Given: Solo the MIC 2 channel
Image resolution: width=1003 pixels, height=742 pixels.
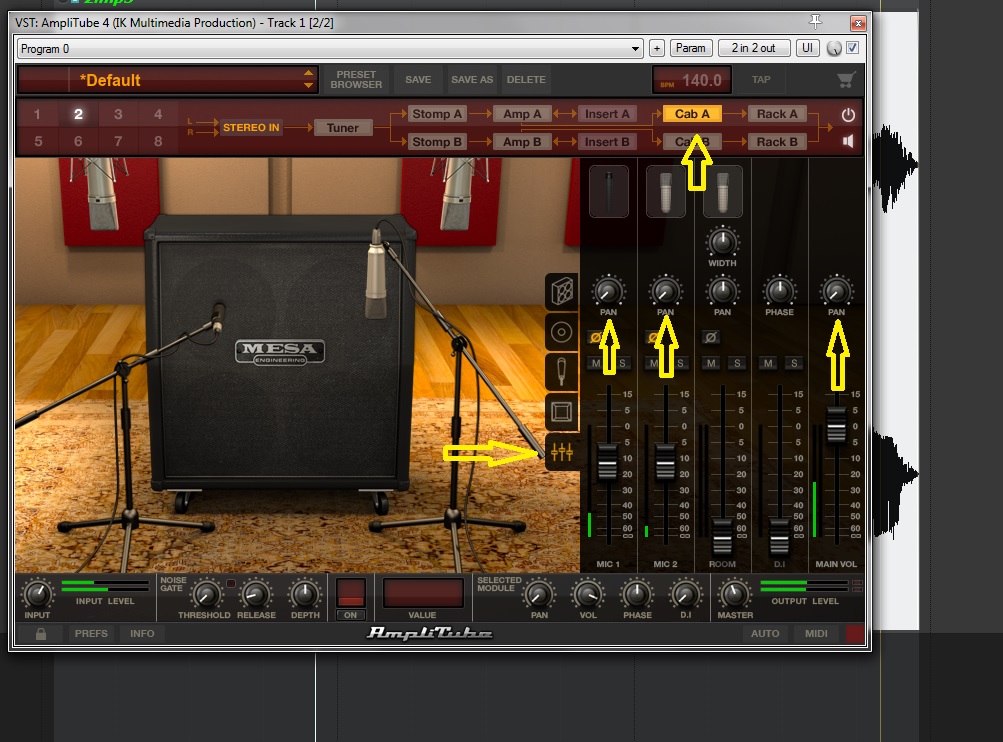Looking at the screenshot, I should click(x=679, y=363).
